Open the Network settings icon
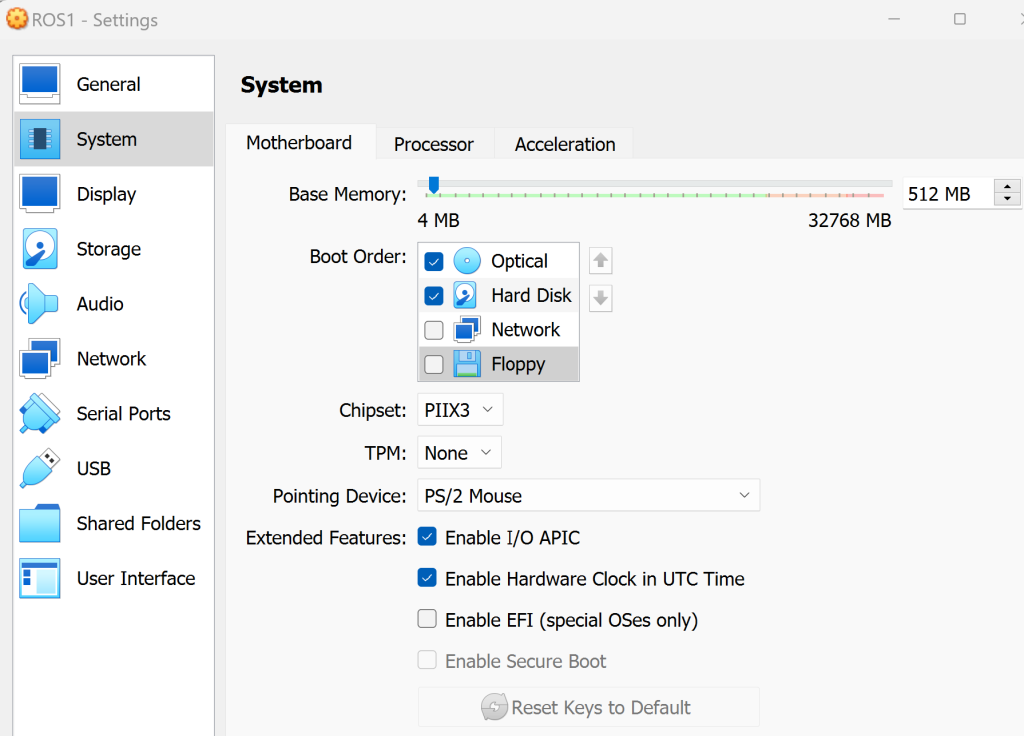Image resolution: width=1024 pixels, height=736 pixels. [40, 359]
